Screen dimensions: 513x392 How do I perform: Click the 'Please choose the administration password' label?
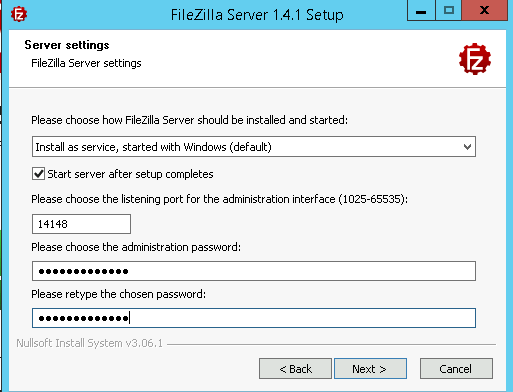(x=136, y=247)
